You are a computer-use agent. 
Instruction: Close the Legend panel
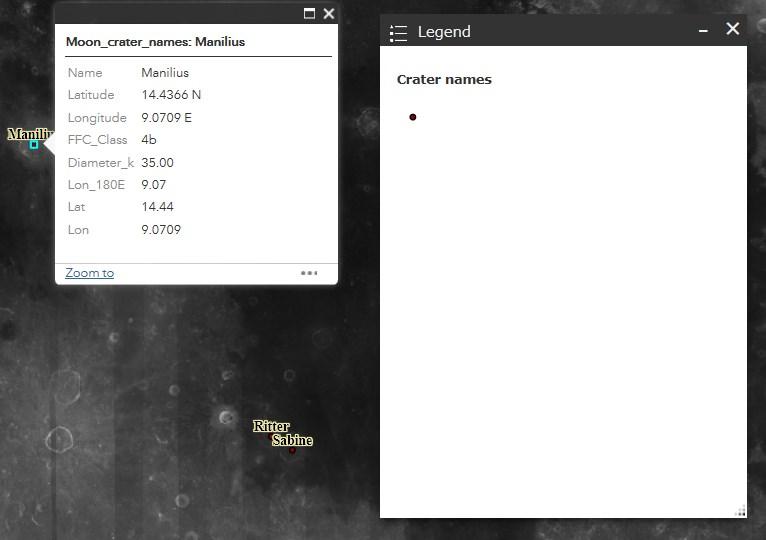point(733,29)
